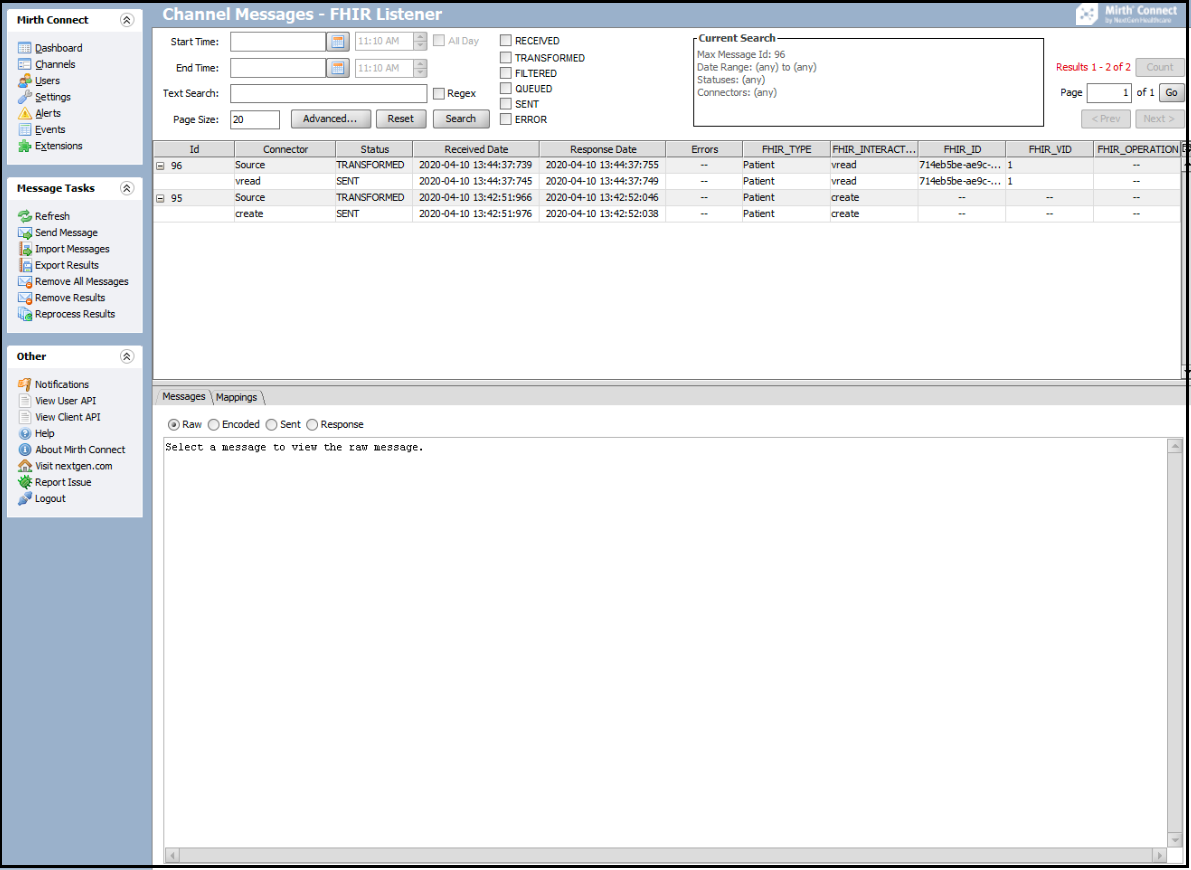Click the View User API icon
1191x870 pixels.
point(24,400)
